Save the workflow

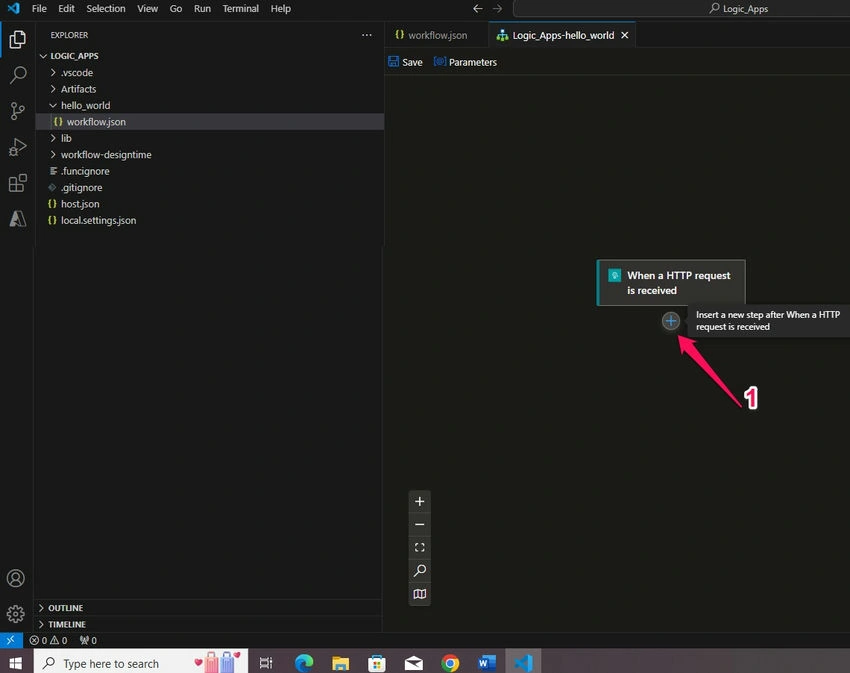pos(405,62)
